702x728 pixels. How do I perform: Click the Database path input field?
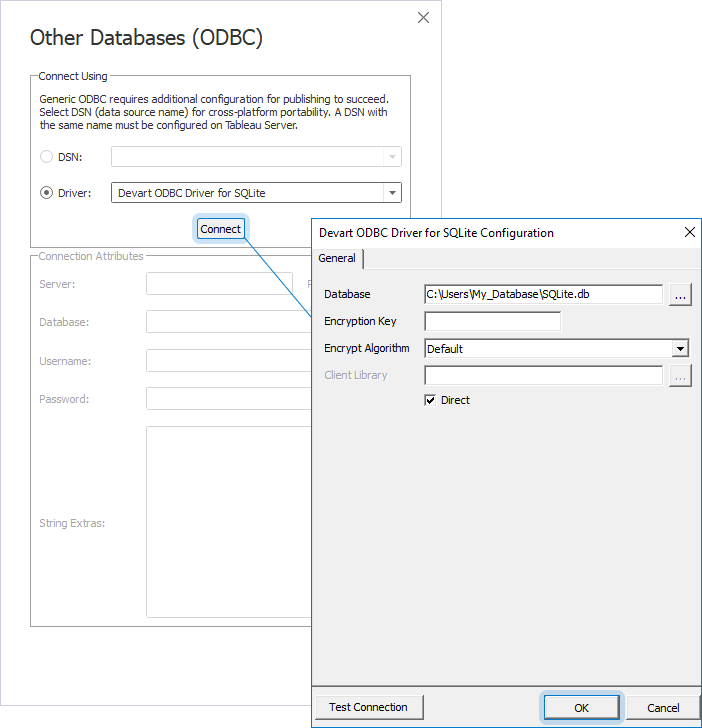click(543, 294)
